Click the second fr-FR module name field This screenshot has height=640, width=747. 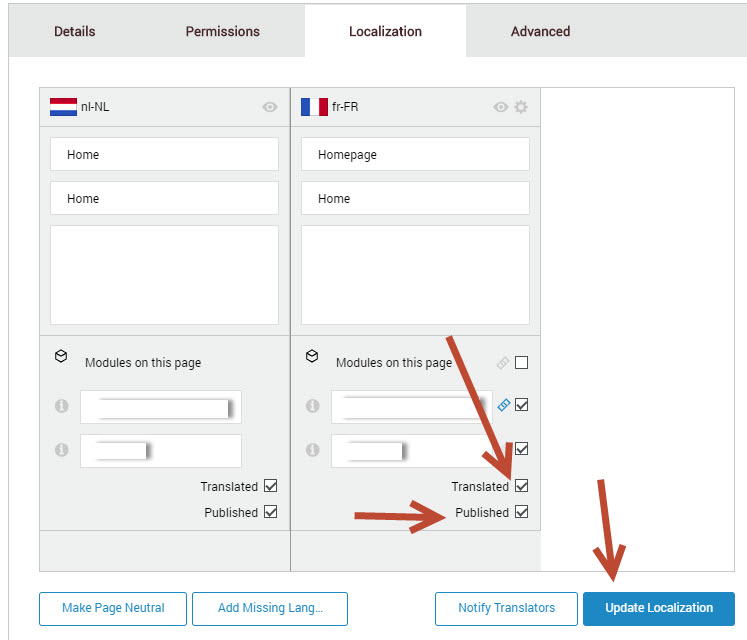click(412, 451)
